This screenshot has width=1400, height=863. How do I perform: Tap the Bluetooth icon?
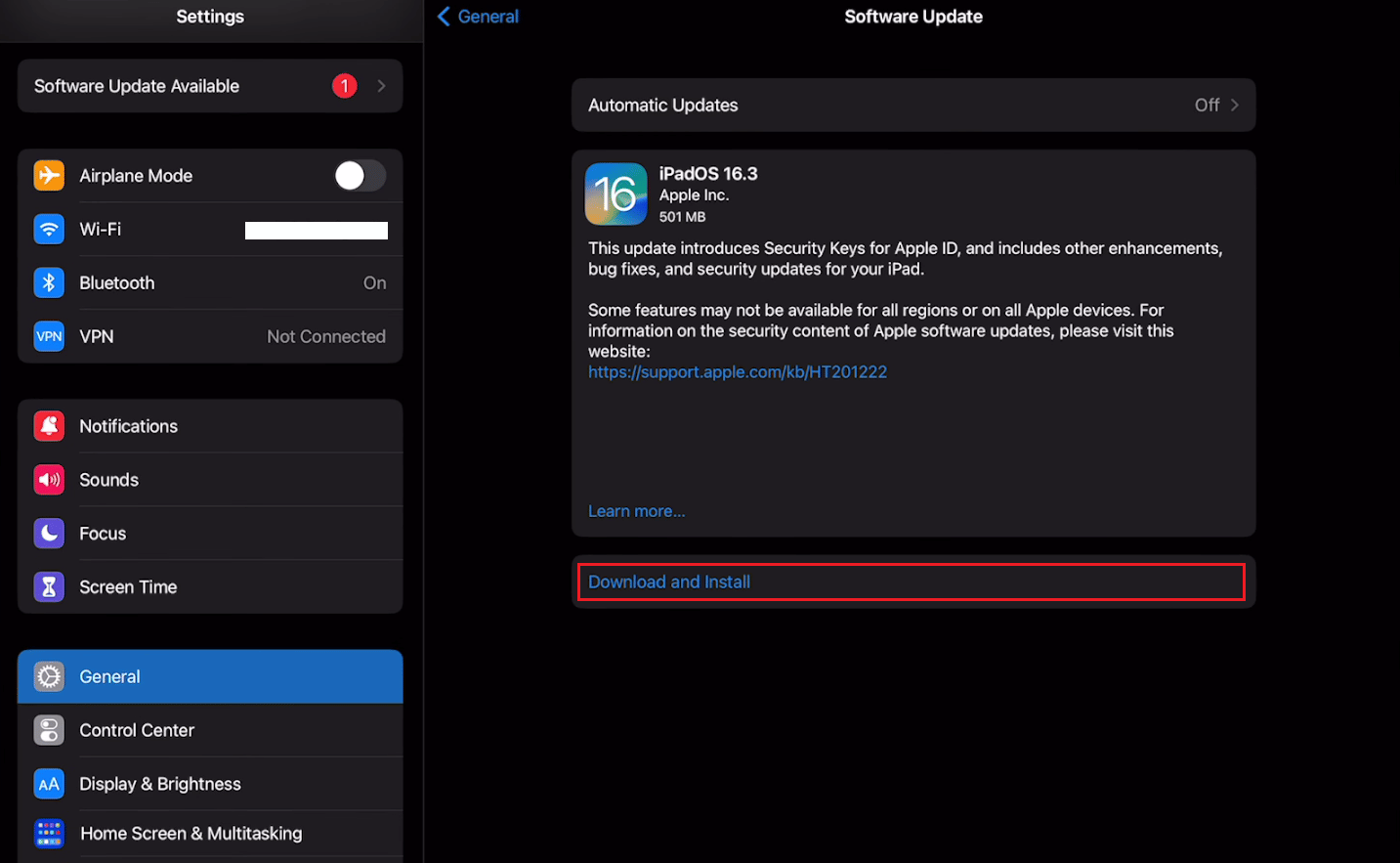pos(49,283)
